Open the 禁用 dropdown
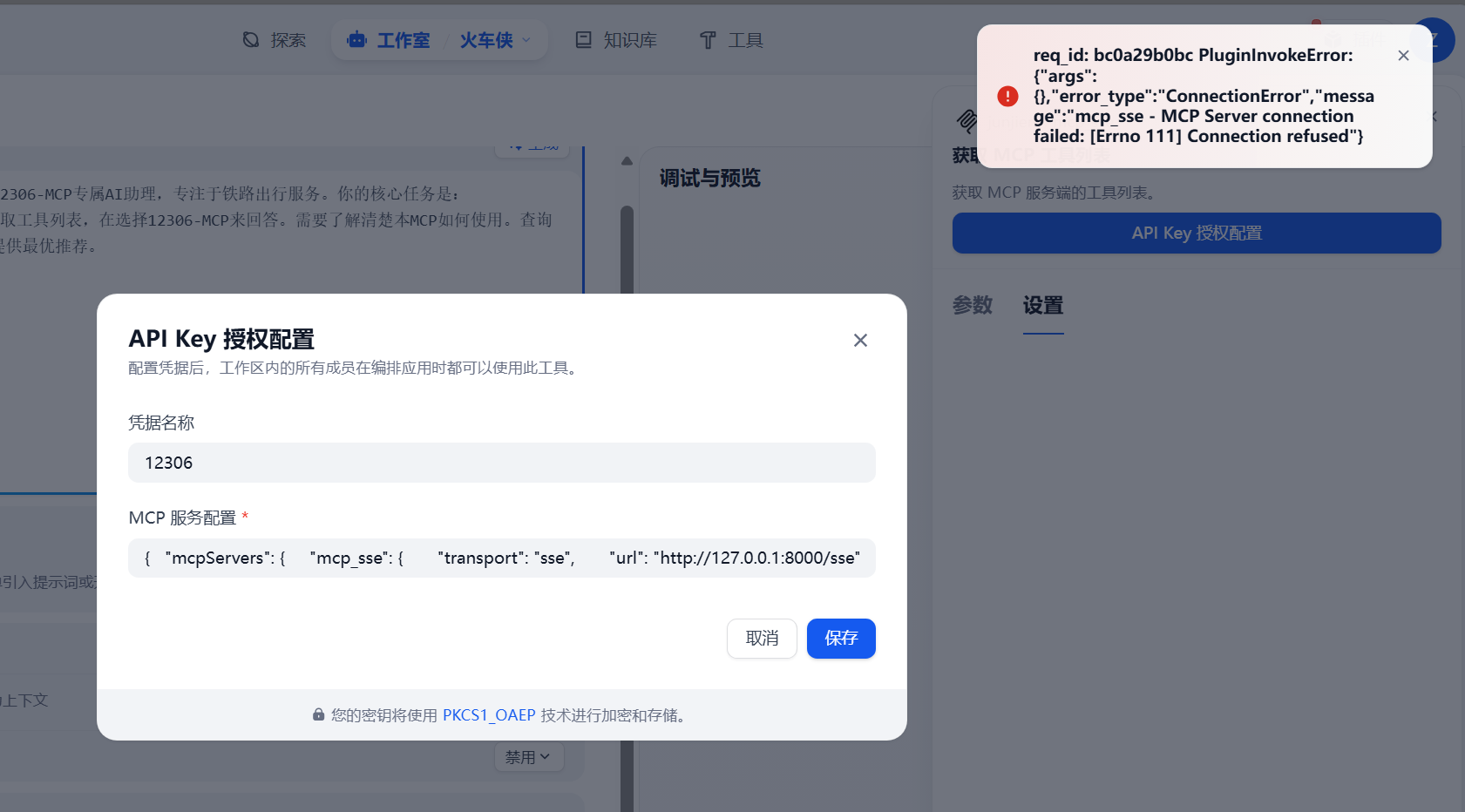 click(529, 757)
